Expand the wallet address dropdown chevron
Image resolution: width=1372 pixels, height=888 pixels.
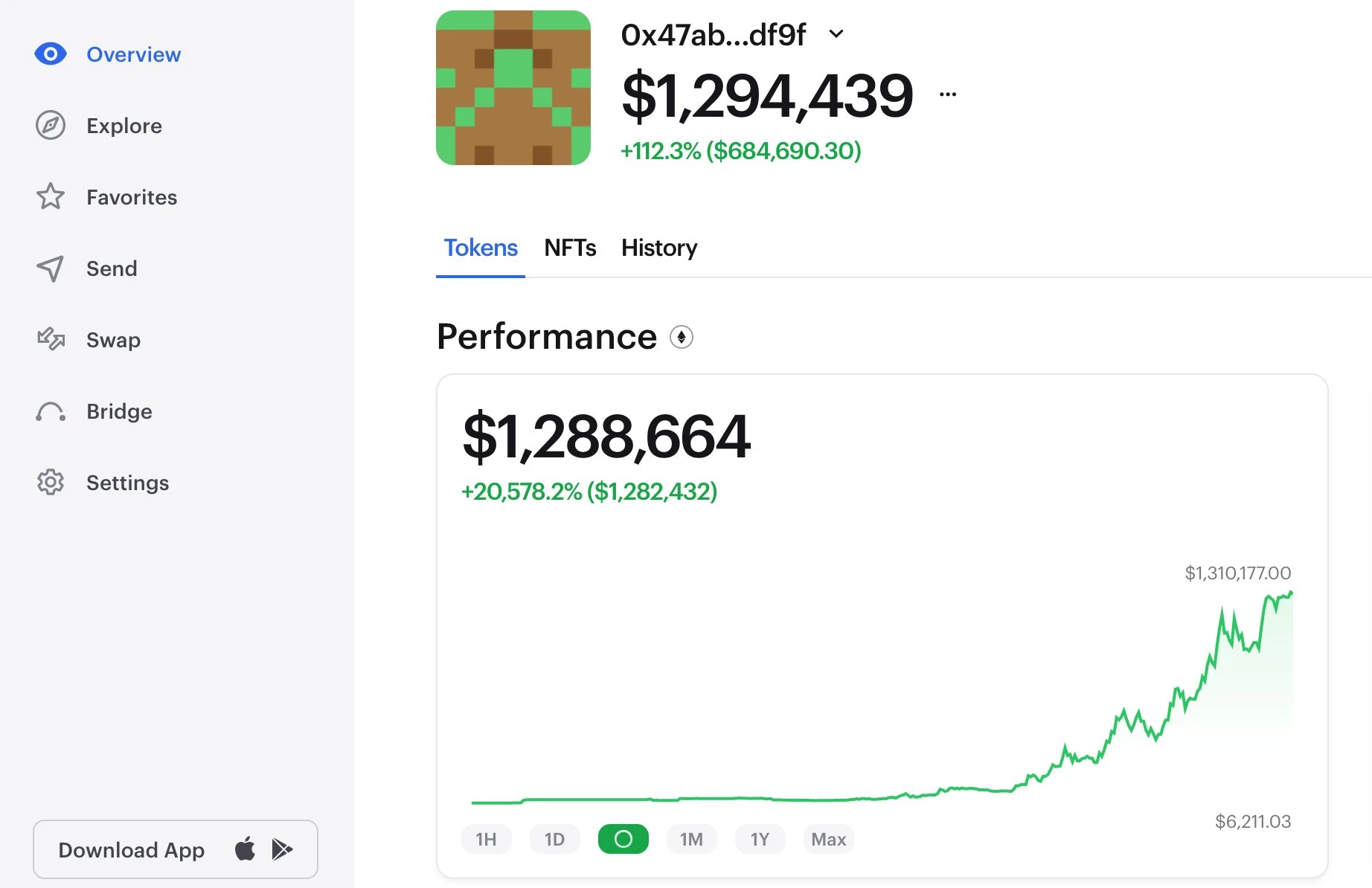point(836,34)
